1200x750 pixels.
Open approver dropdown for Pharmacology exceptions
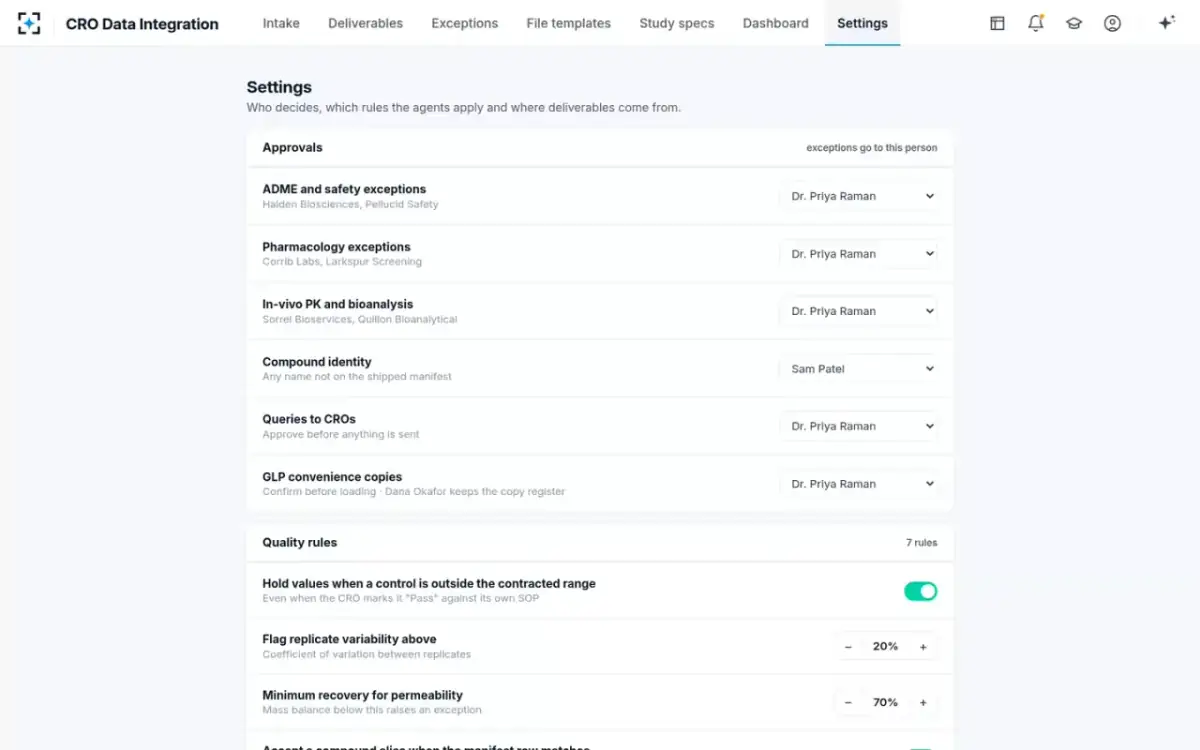click(859, 254)
